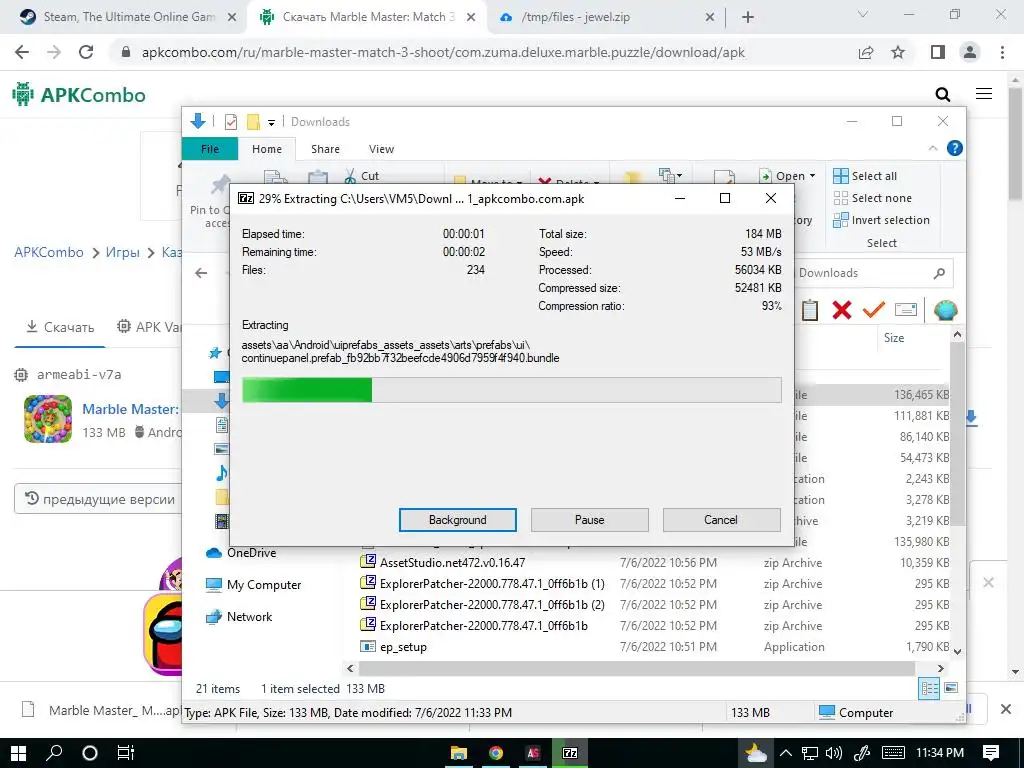Screen dimensions: 1024x768
Task: Click the Properties quick access checkmark icon
Action: point(231,121)
